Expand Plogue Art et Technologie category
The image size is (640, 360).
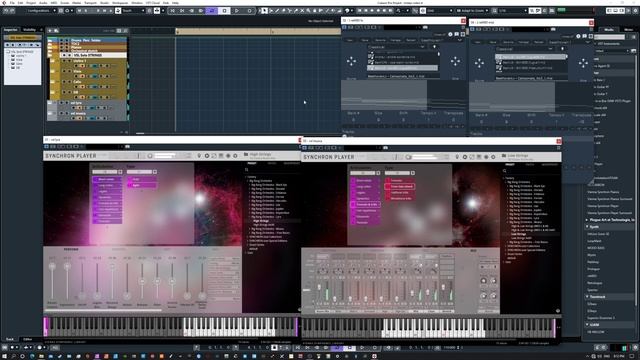point(588,220)
